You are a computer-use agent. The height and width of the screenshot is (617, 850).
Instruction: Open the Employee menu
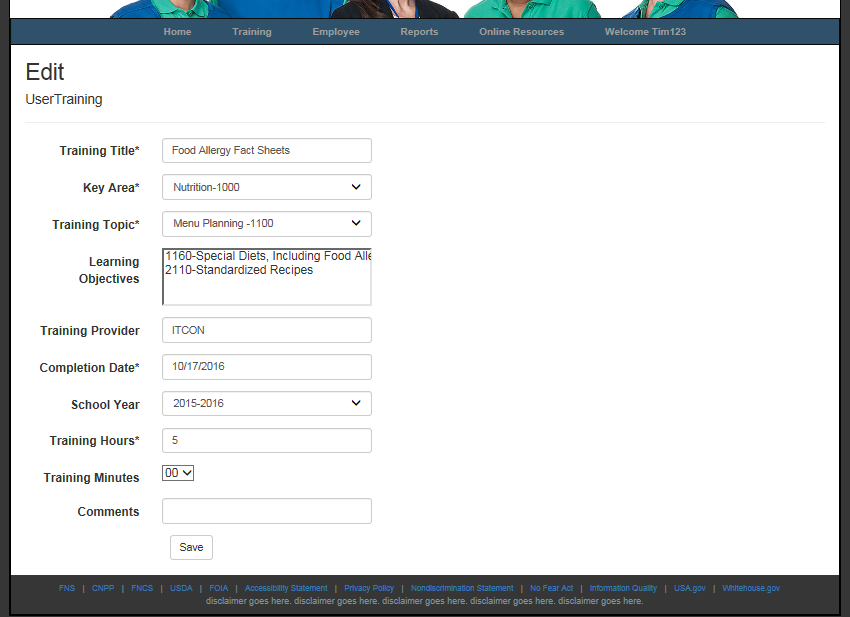click(336, 32)
